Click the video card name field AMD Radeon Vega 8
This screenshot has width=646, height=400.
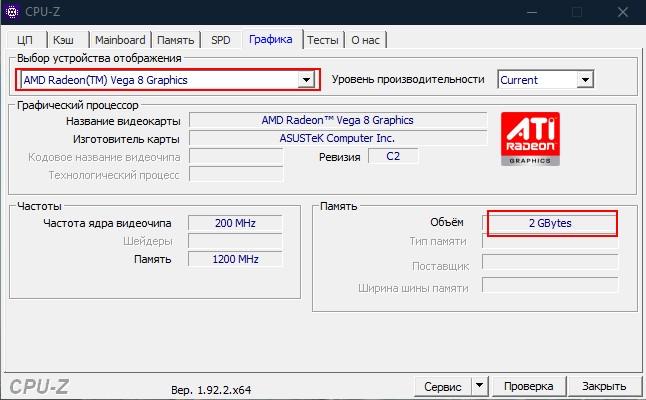pos(337,120)
